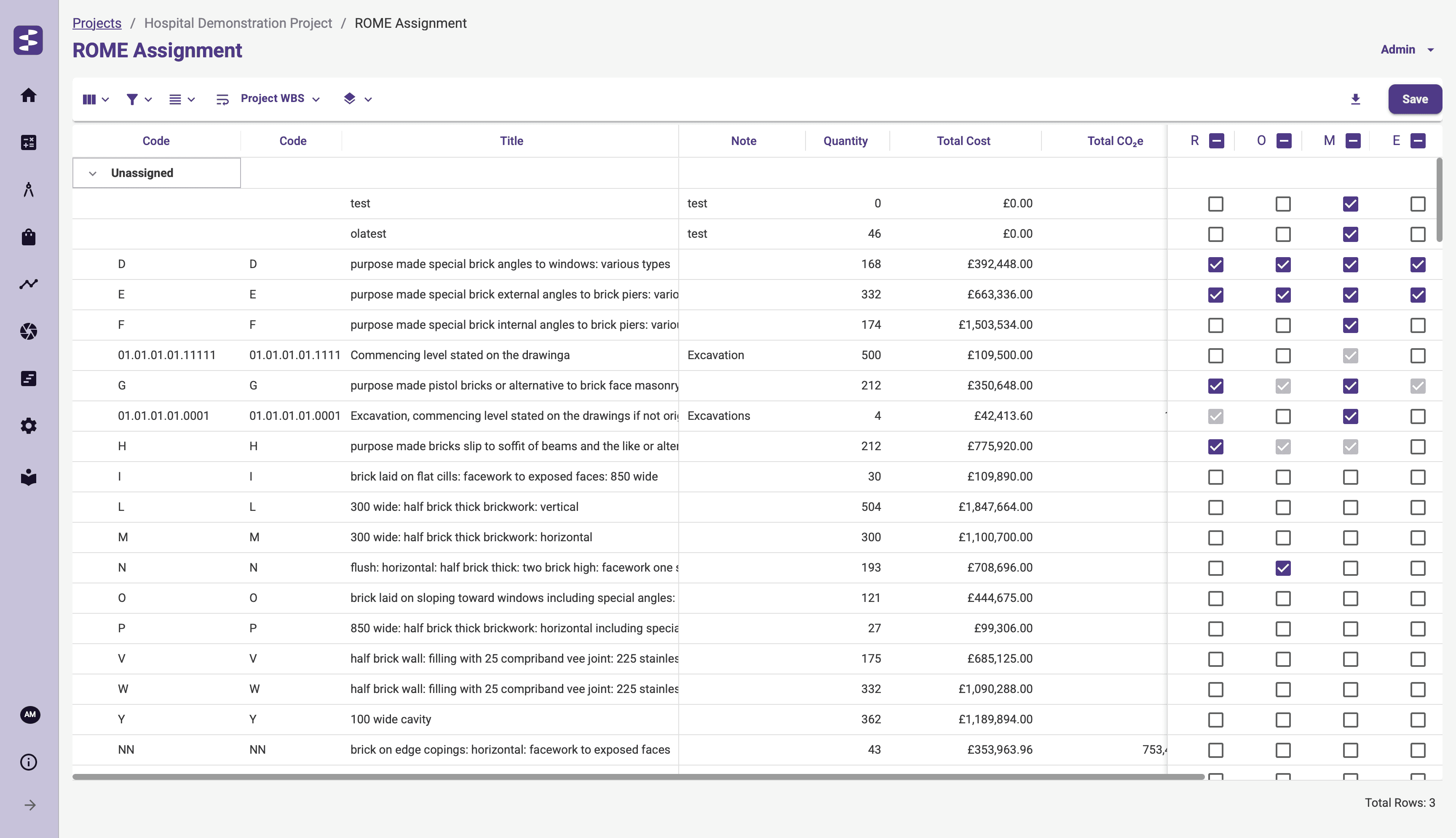
Task: Go to Projects breadcrumb link
Action: [96, 23]
